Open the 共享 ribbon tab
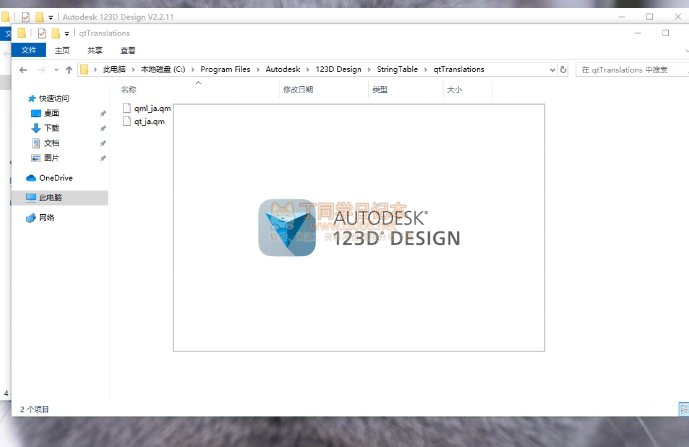The width and height of the screenshot is (689, 447). coord(94,51)
